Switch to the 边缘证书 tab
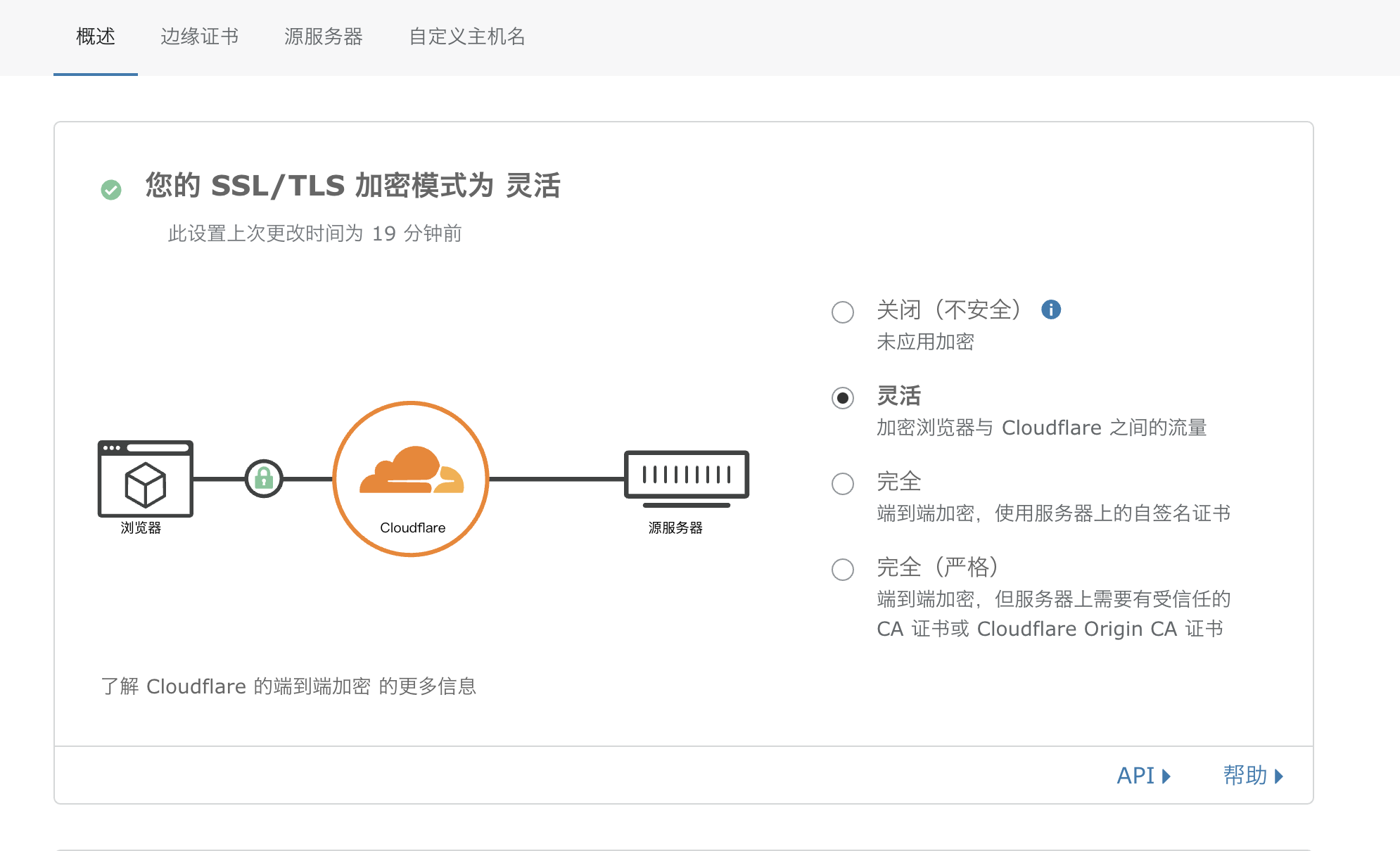 pyautogui.click(x=200, y=37)
